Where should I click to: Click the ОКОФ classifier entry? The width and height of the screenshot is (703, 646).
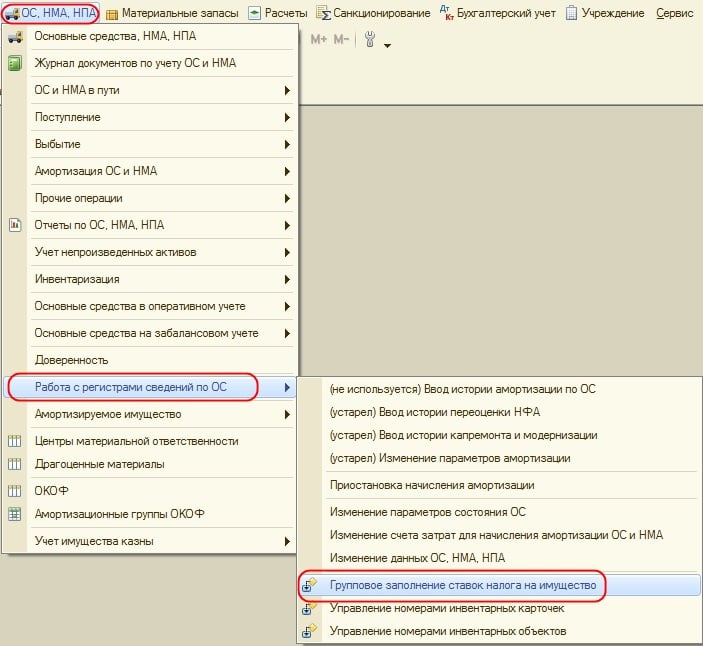point(51,491)
